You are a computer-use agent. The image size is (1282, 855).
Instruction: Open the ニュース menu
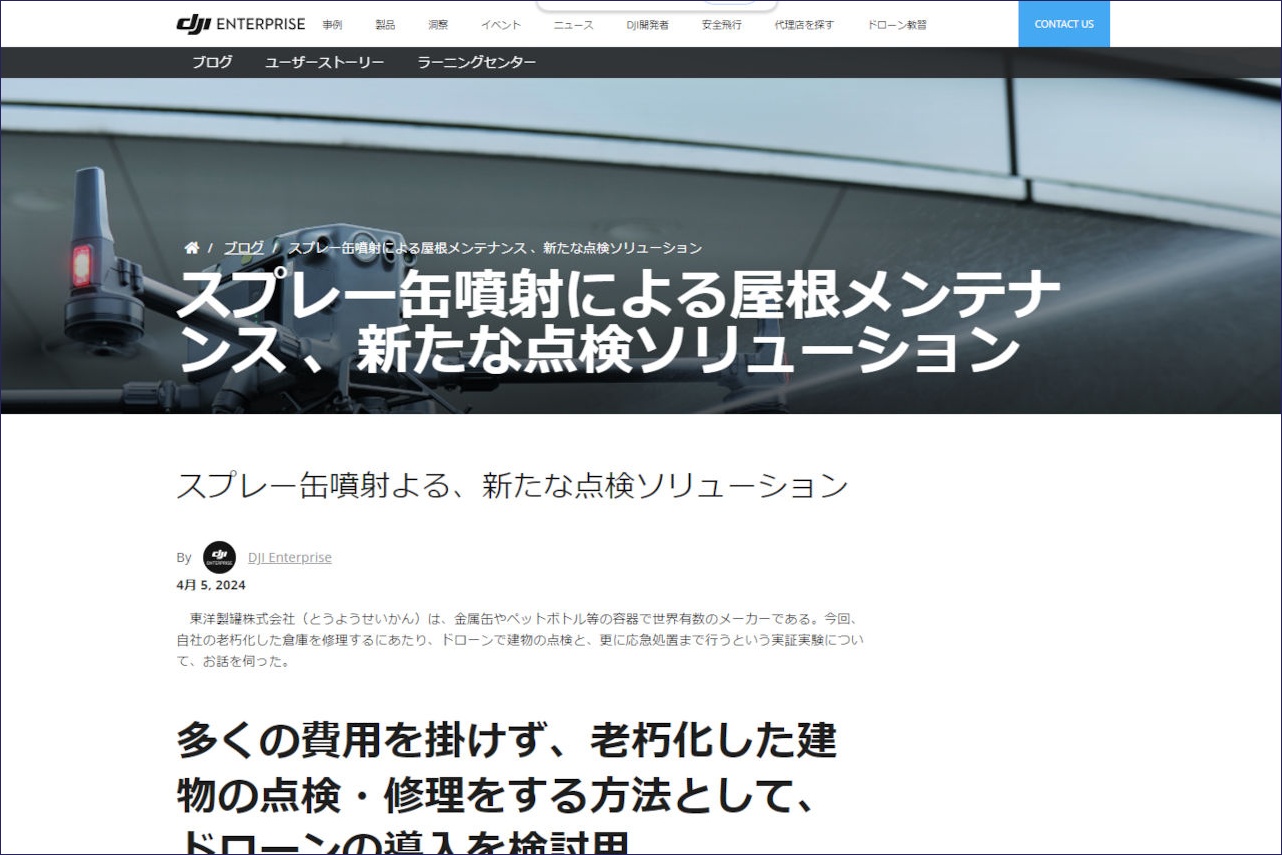click(x=571, y=25)
